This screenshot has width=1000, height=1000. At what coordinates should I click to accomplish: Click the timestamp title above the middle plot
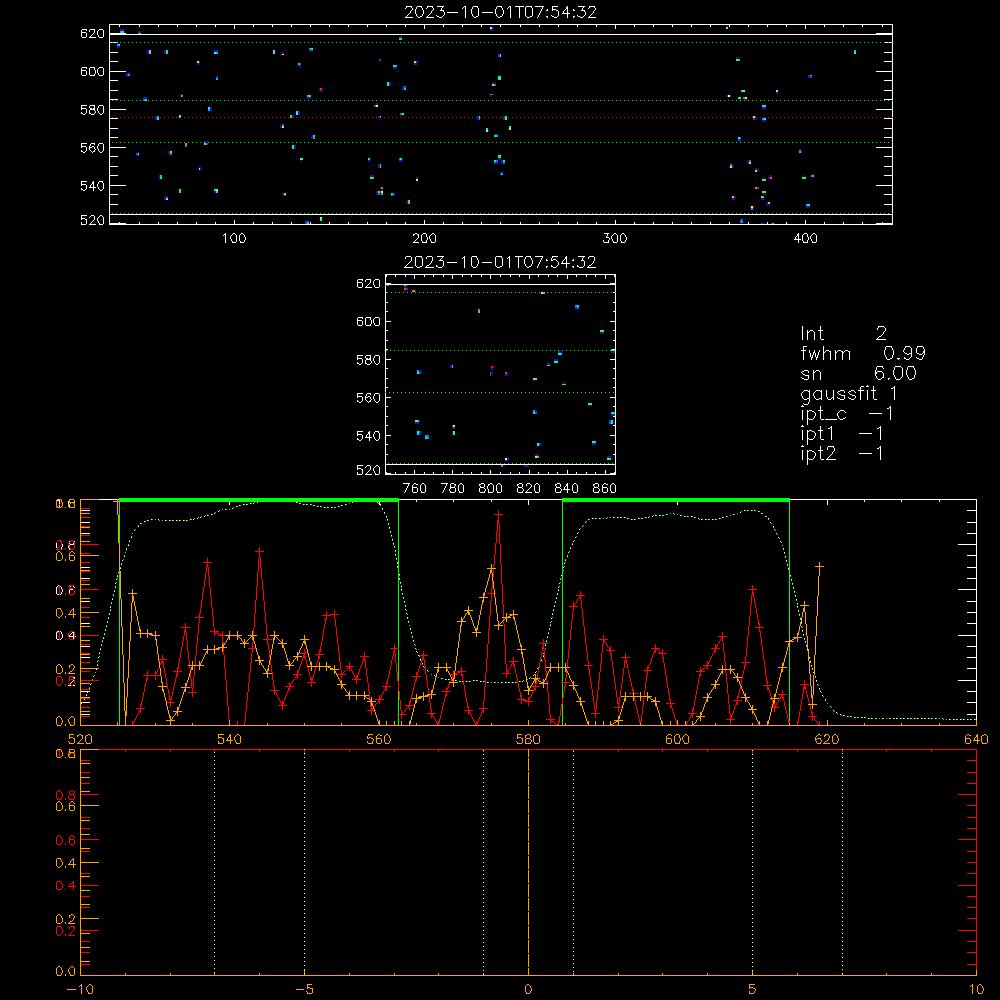(500, 262)
